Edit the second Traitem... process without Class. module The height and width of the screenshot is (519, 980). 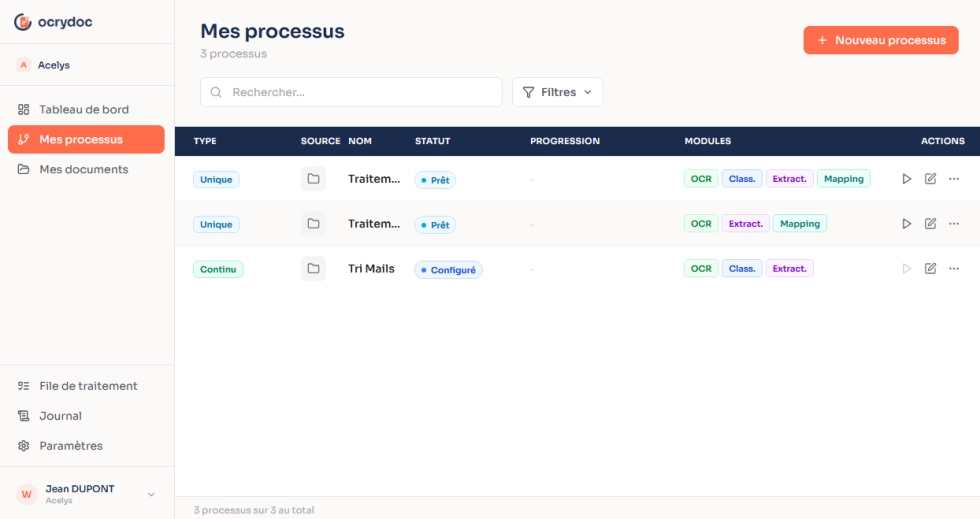click(930, 224)
